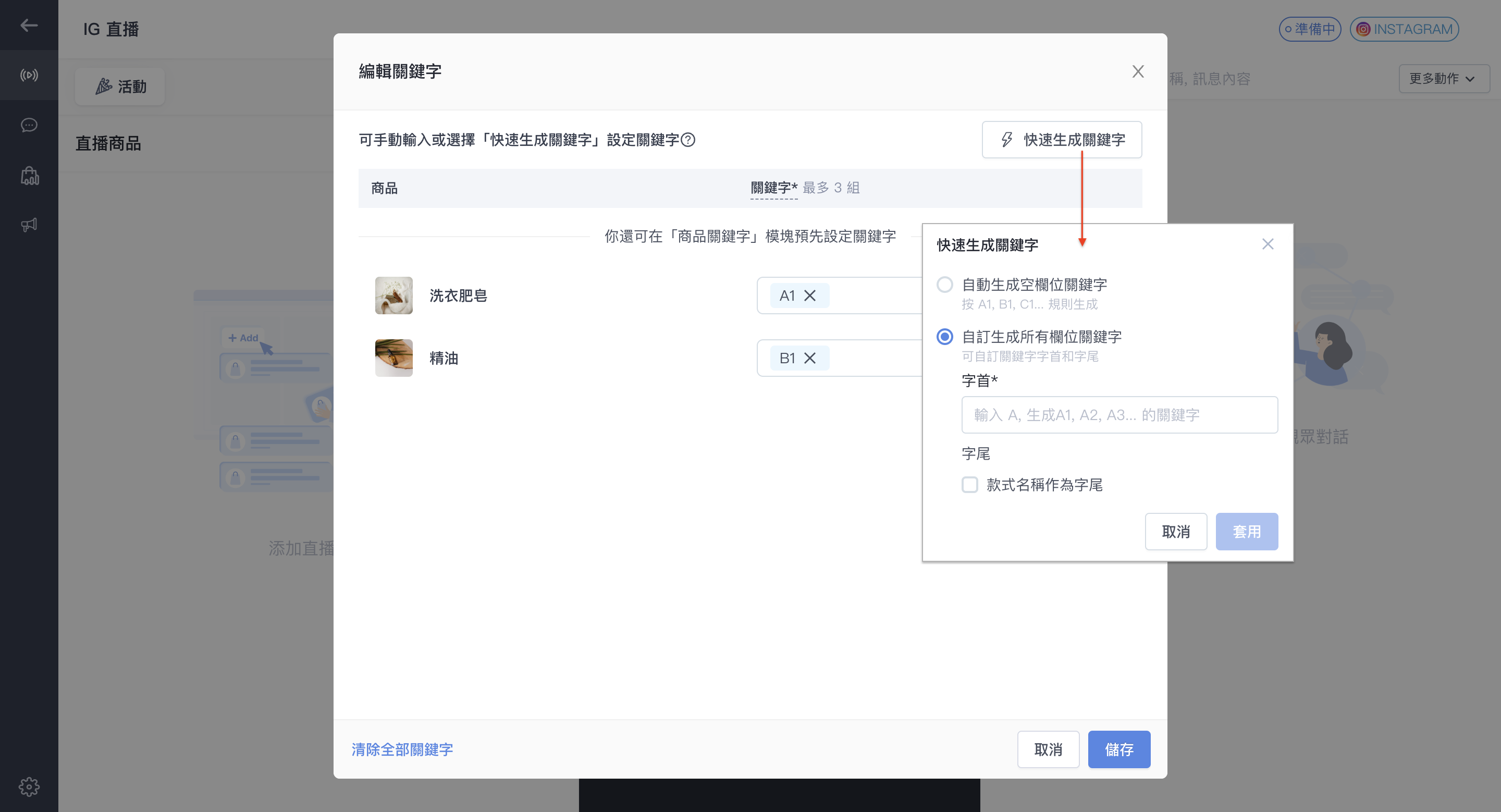This screenshot has height=812, width=1501.
Task: Click 快速生成關鍵字 button
Action: point(1061,140)
